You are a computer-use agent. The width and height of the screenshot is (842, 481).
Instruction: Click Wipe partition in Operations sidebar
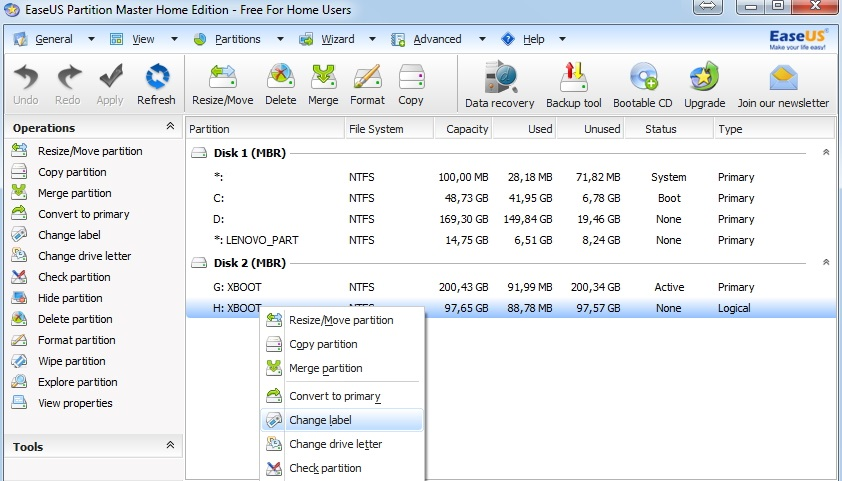click(x=71, y=361)
